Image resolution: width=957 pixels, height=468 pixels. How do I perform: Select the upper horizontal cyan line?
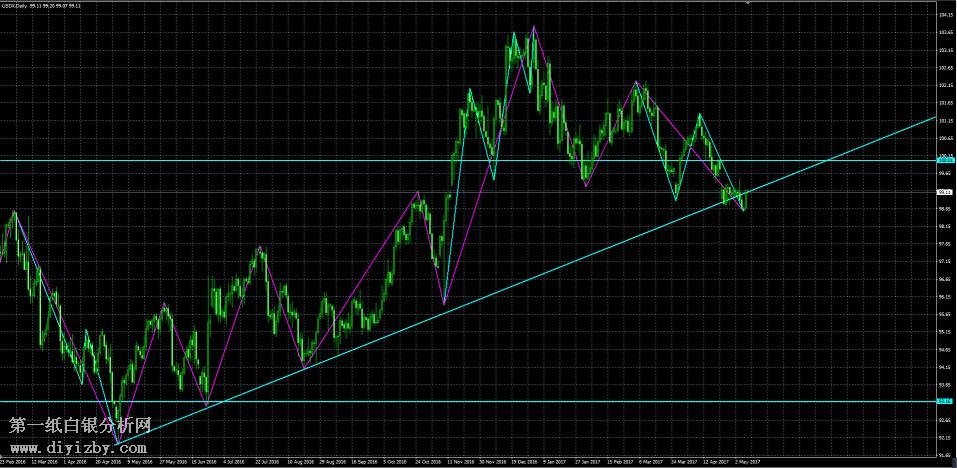468,160
